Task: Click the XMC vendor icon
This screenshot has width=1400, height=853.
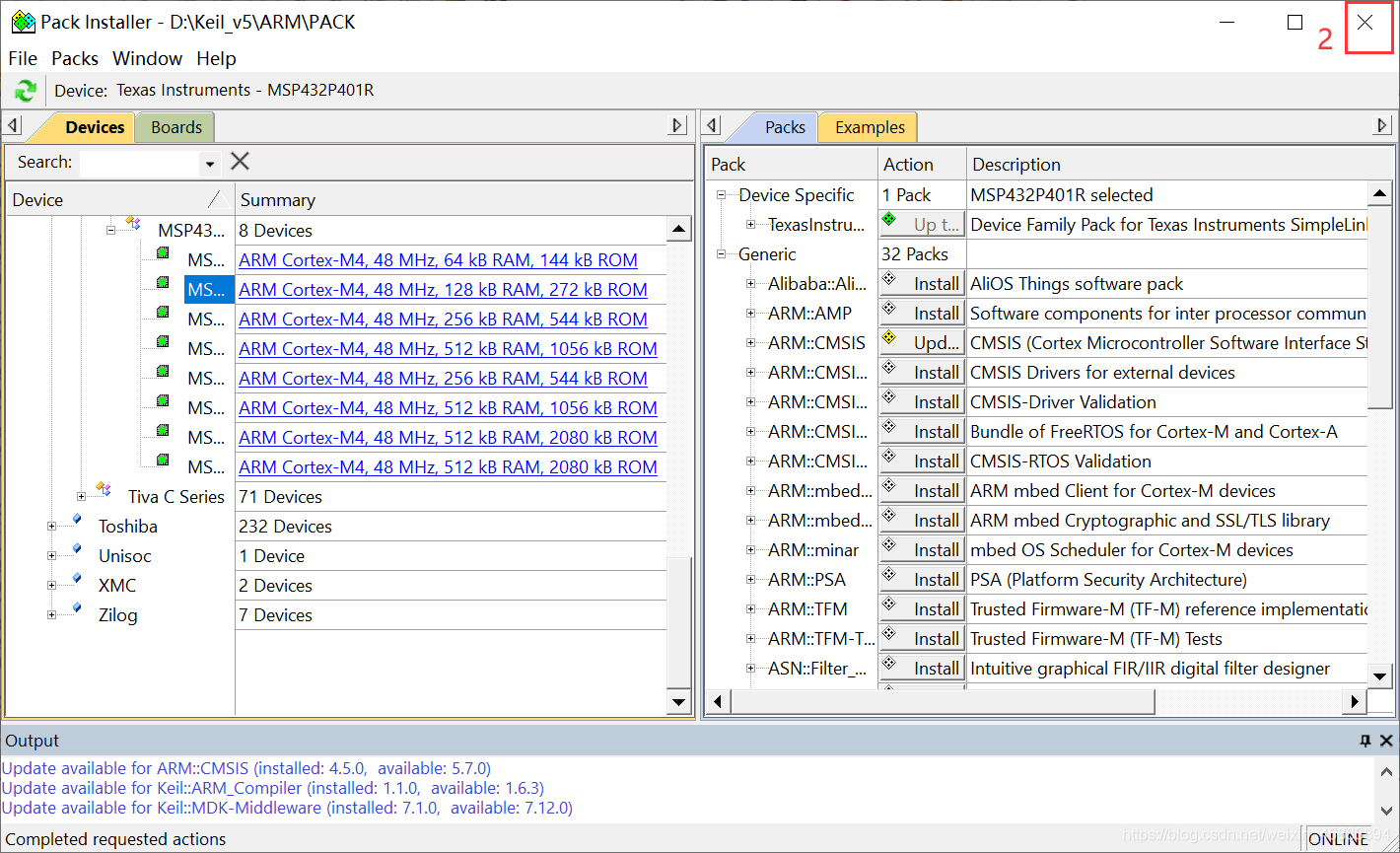Action: tap(75, 580)
